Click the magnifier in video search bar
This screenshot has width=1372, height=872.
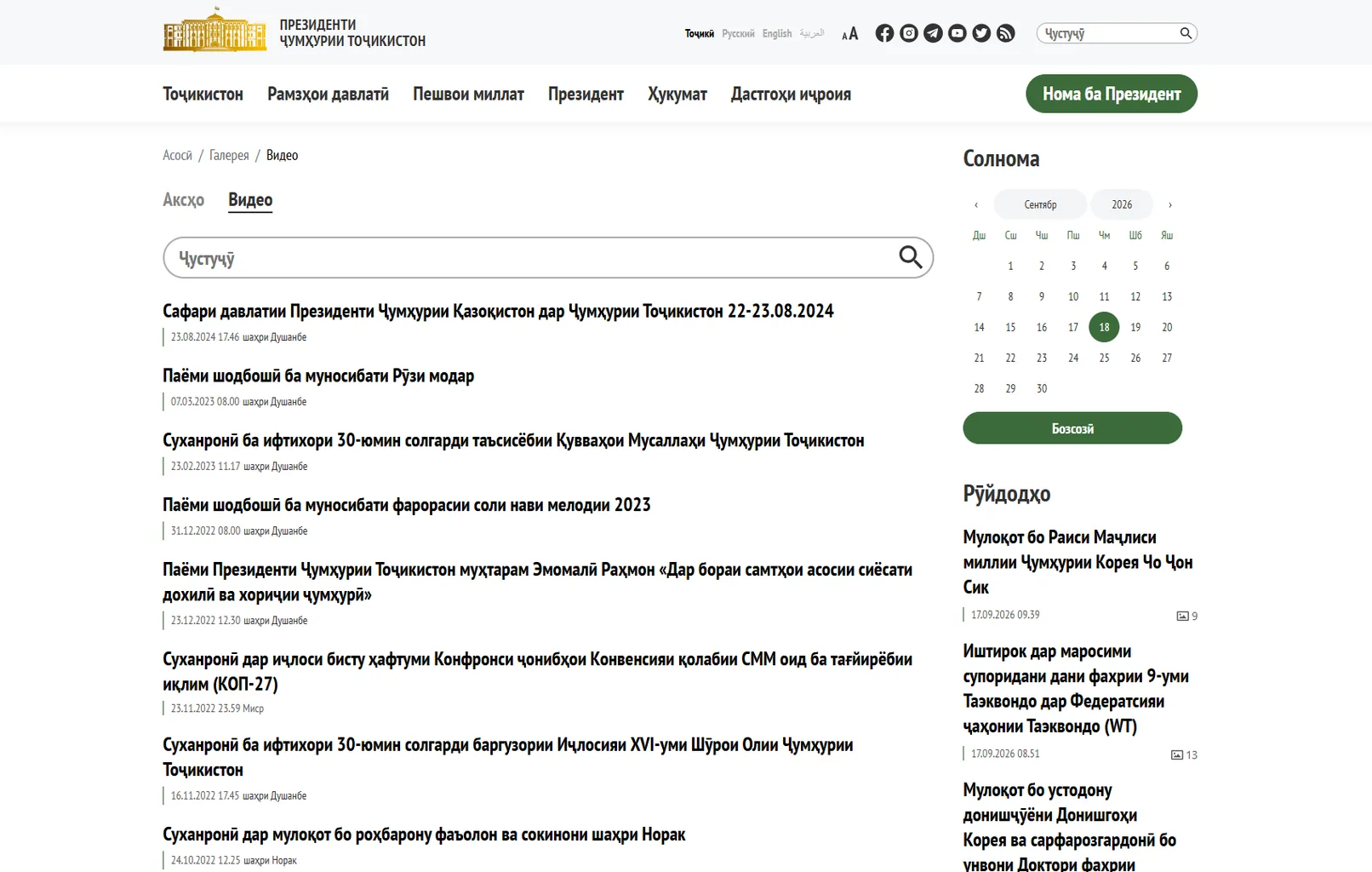click(911, 257)
